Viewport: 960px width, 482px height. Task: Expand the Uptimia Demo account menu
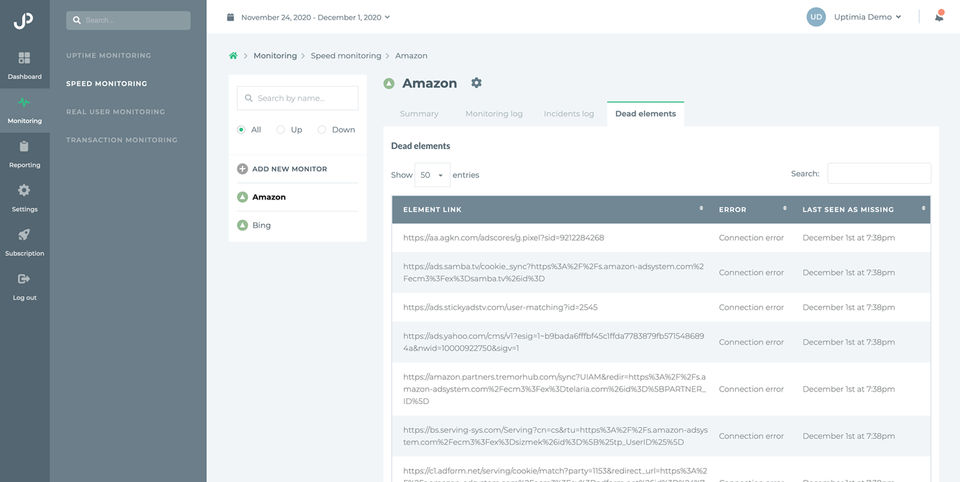[x=855, y=17]
